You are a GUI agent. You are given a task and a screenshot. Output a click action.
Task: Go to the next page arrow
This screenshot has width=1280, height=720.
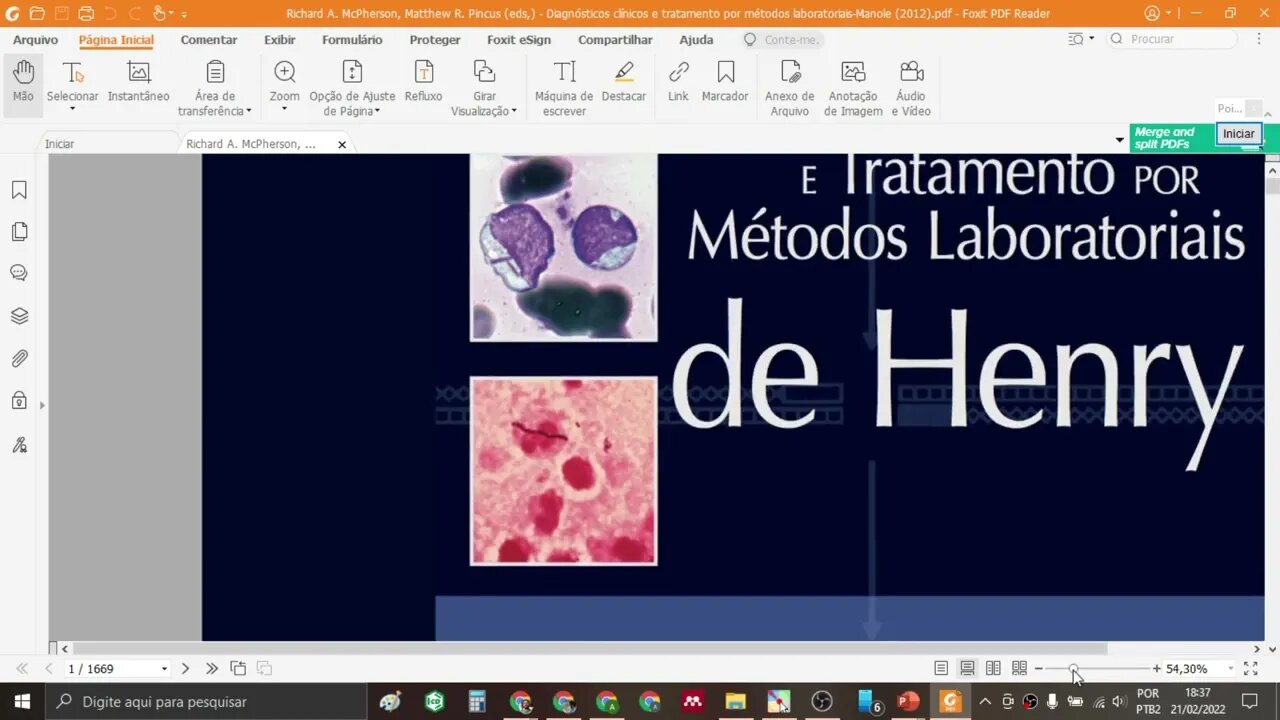(185, 668)
